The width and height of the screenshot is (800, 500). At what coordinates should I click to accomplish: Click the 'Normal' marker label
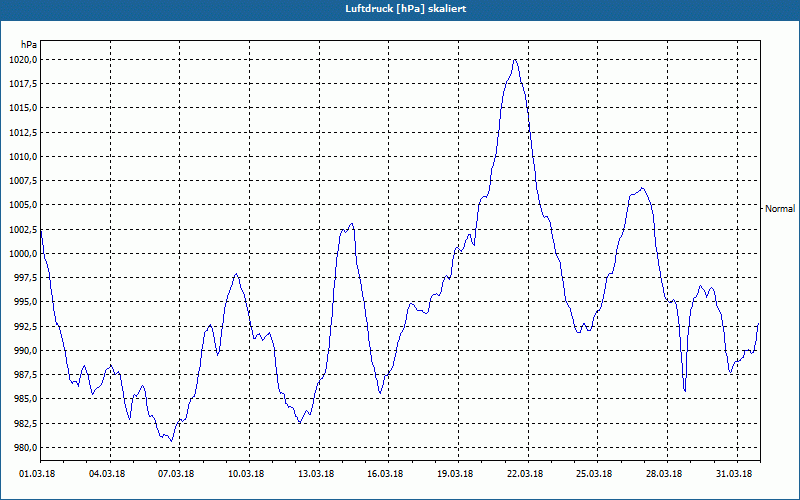point(780,209)
